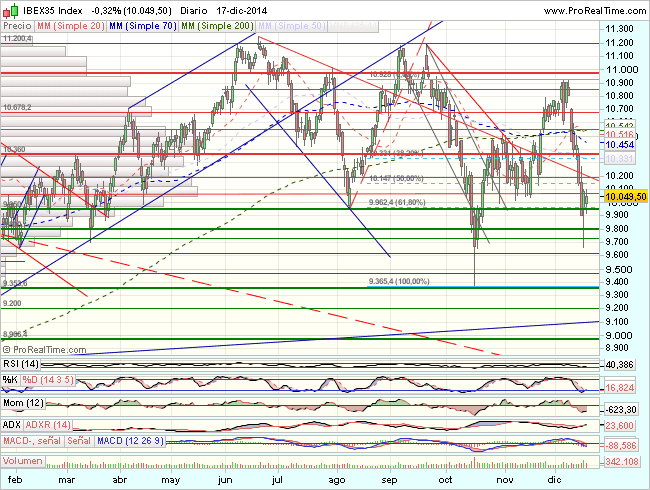The width and height of the screenshot is (650, 490).
Task: Click the Fibonacci label 10.147 (50,00%)
Action: click(396, 178)
